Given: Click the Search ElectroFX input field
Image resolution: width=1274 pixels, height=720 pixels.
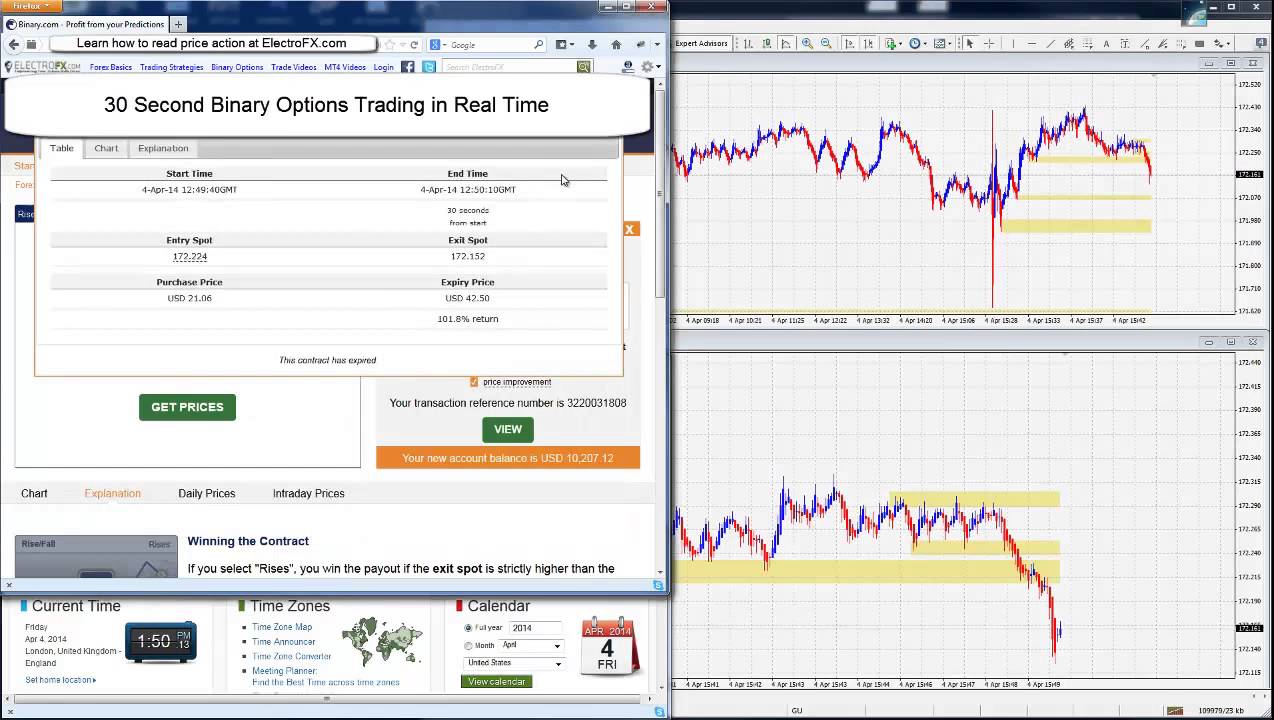Looking at the screenshot, I should 508,67.
